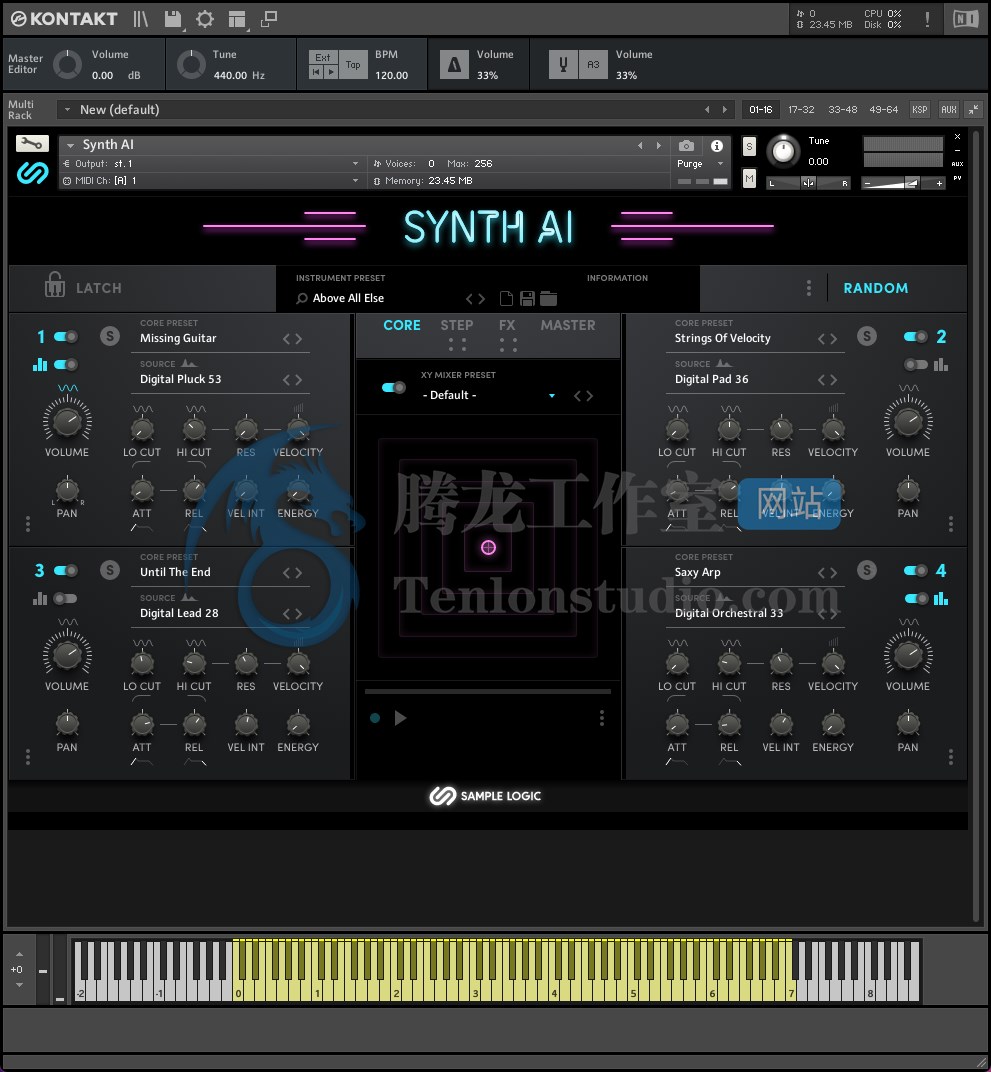Click the Ext sync button
Image resolution: width=991 pixels, height=1072 pixels.
pos(323,57)
